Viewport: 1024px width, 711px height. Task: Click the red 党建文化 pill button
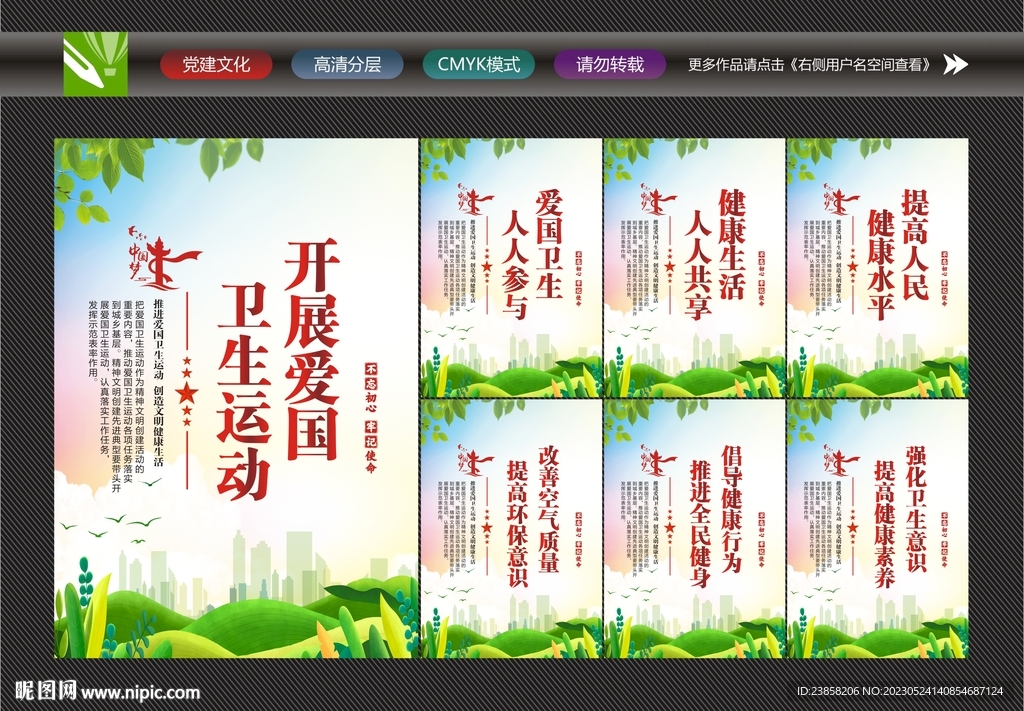click(x=216, y=65)
